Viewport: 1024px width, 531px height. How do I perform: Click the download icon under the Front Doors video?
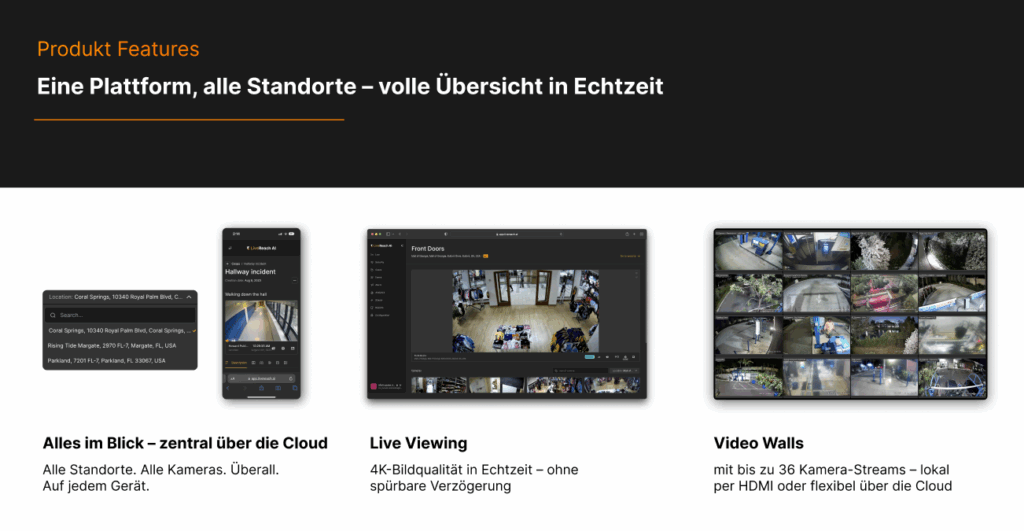625,357
